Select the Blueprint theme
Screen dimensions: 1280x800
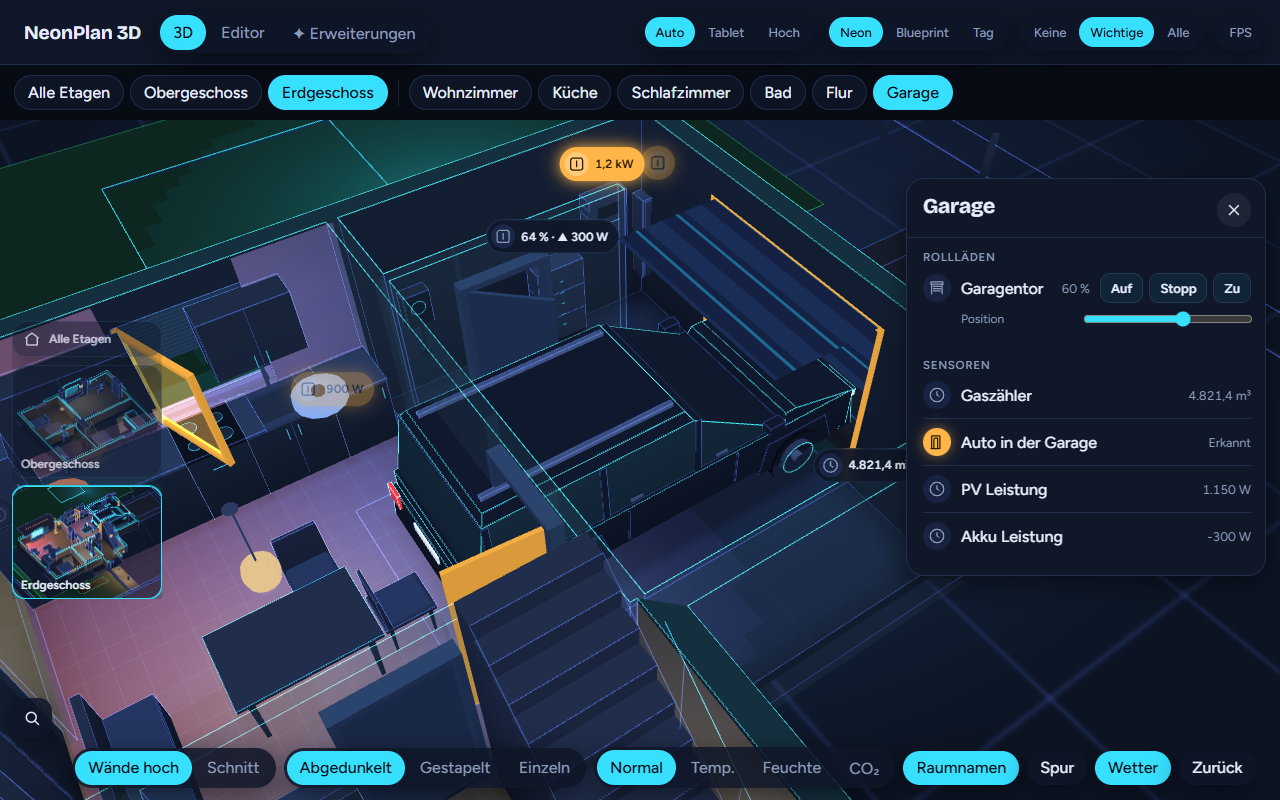[922, 33]
